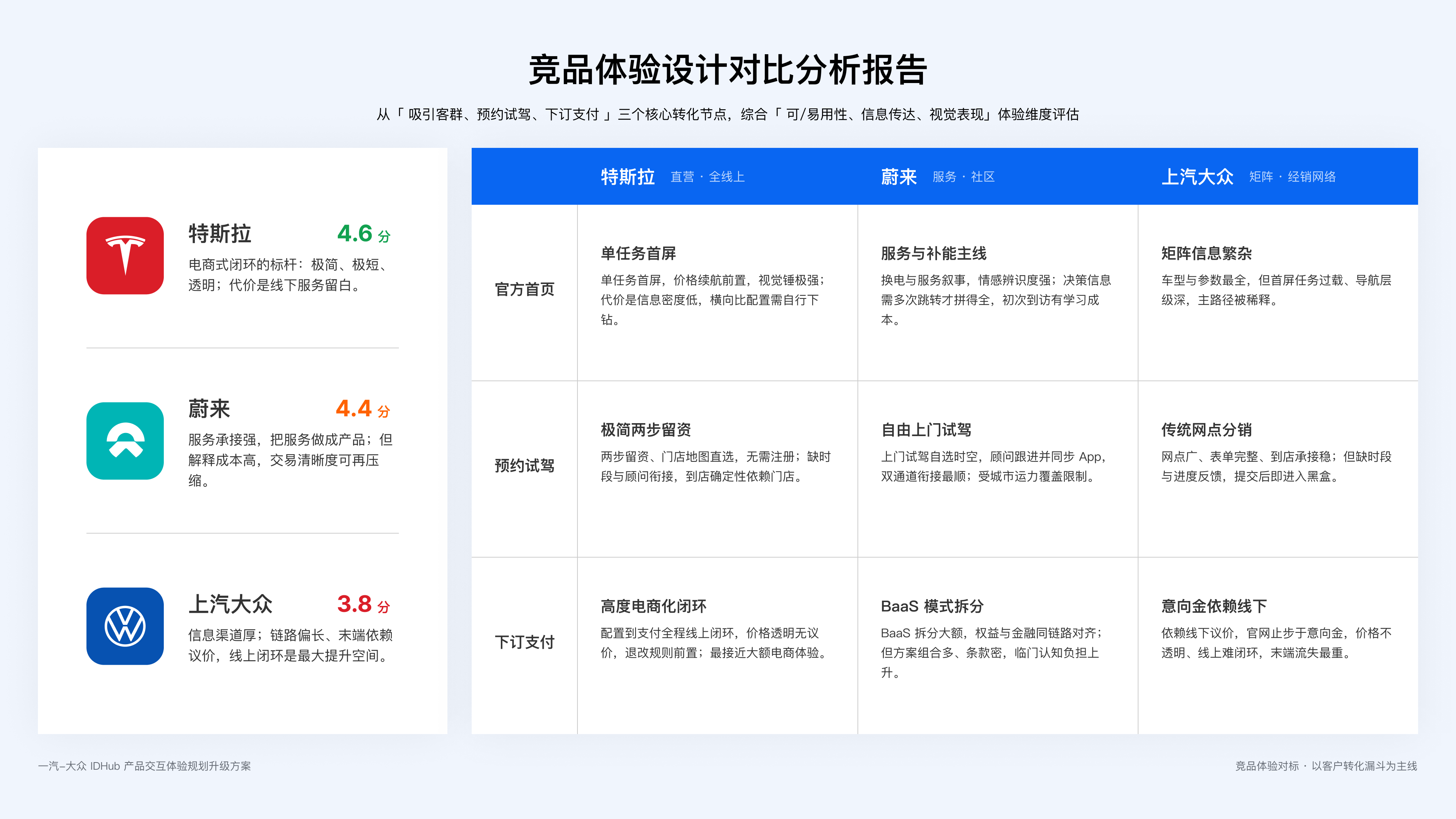
Task: Click the paragraph beginning 依赖线下议价
Action: tap(1276, 643)
